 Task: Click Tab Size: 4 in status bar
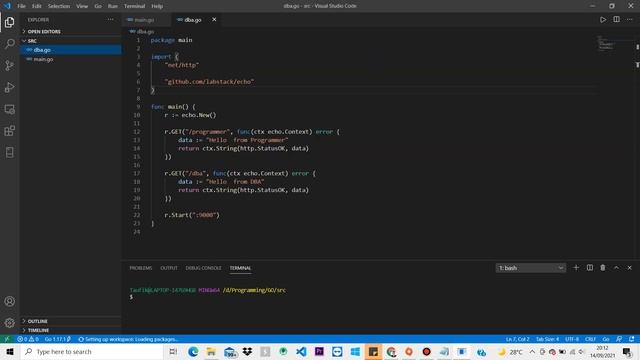click(x=547, y=339)
